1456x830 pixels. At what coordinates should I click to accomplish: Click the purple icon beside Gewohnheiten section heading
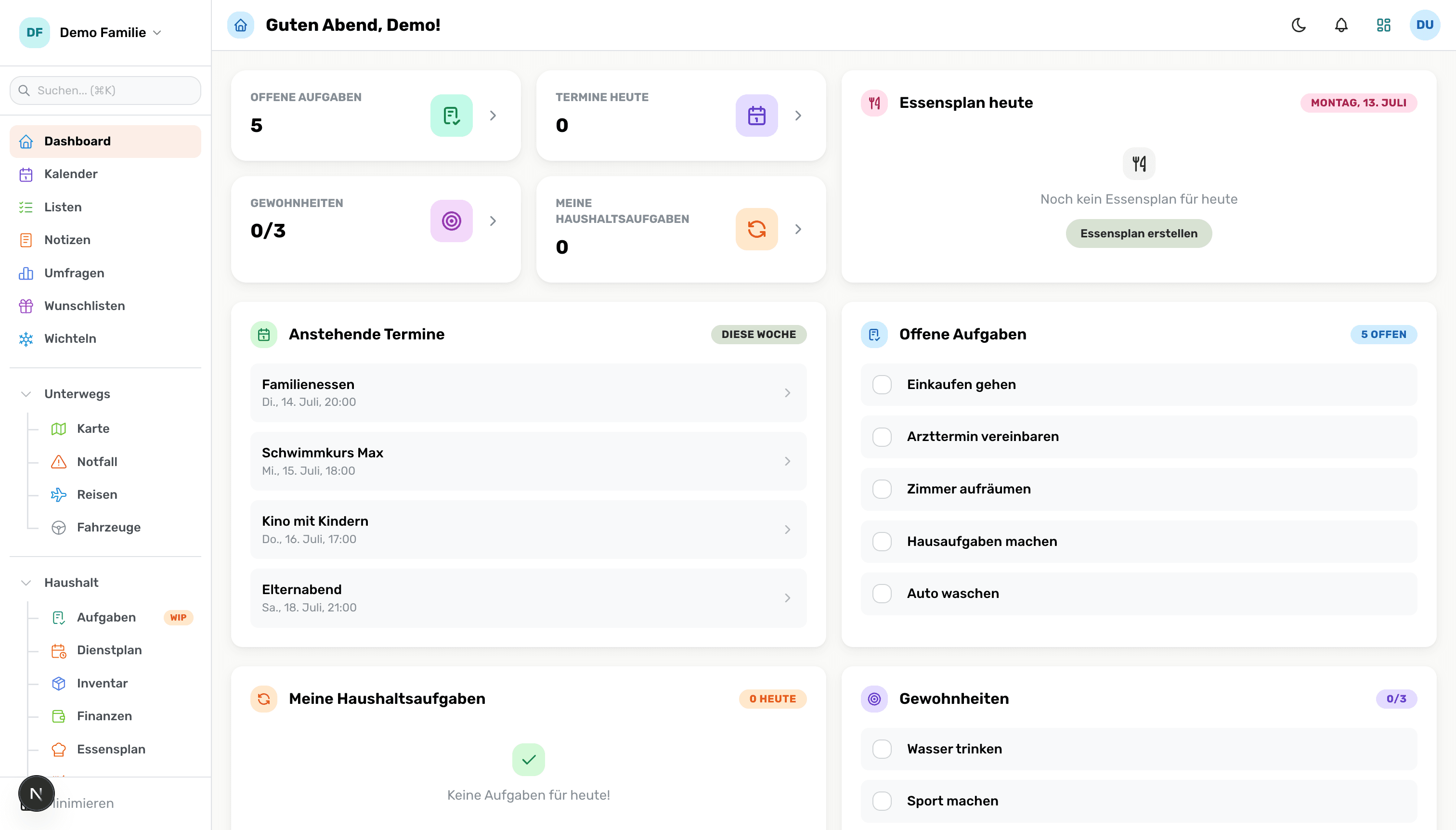(874, 698)
